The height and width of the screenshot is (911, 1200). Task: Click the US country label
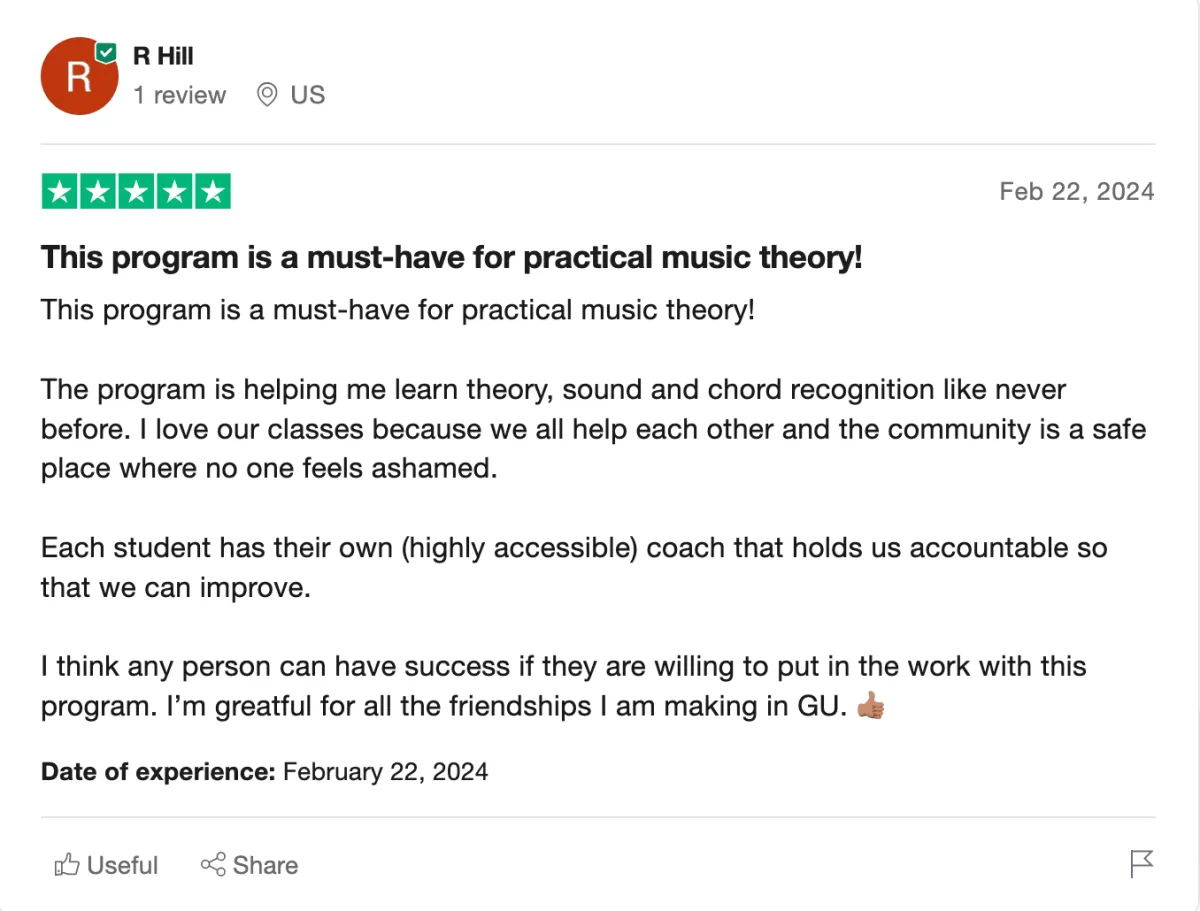pyautogui.click(x=307, y=95)
